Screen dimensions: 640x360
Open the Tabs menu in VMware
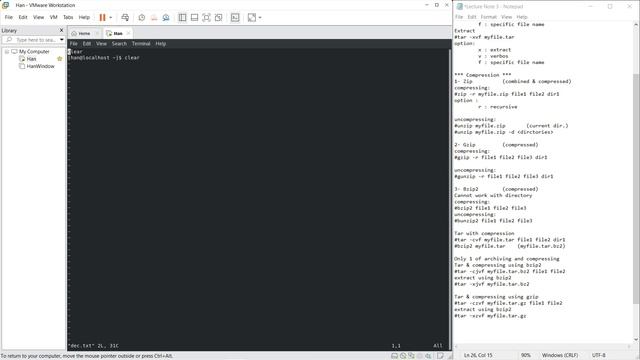click(x=68, y=17)
